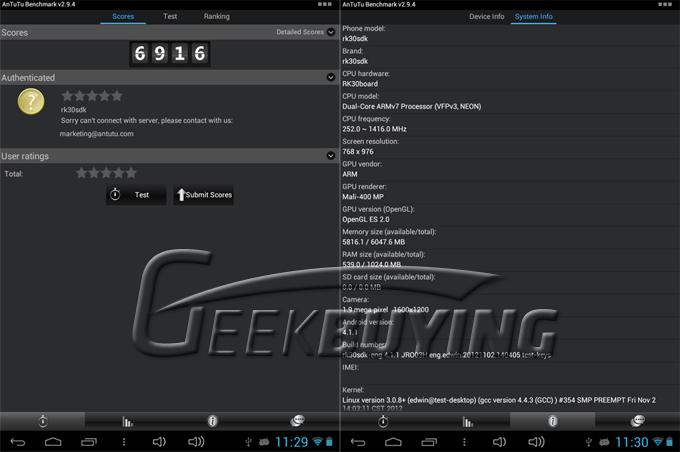Image resolution: width=680 pixels, height=452 pixels.
Task: Select Dual-Core ARMv7 Processor text
Action: pyautogui.click(x=412, y=106)
